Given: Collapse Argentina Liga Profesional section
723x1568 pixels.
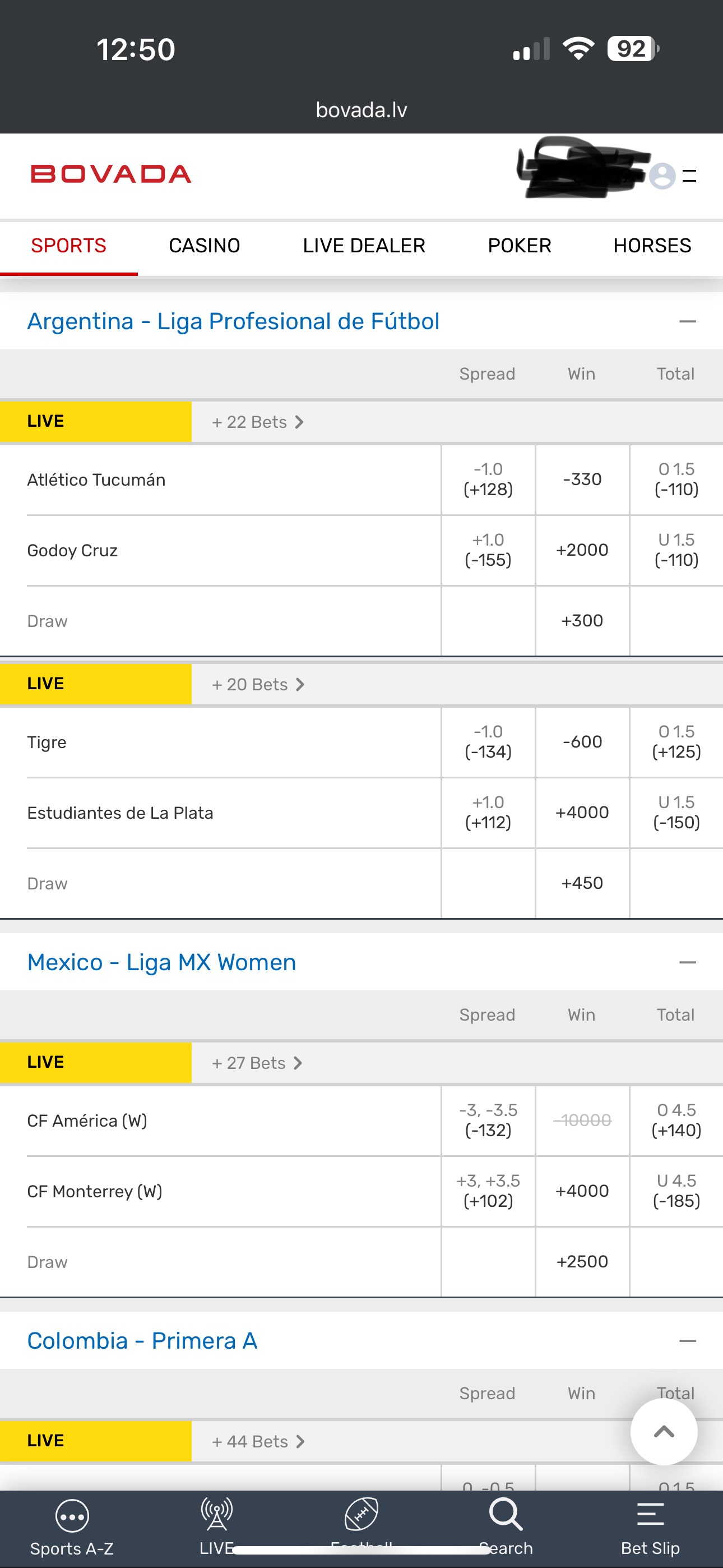Looking at the screenshot, I should pyautogui.click(x=688, y=321).
